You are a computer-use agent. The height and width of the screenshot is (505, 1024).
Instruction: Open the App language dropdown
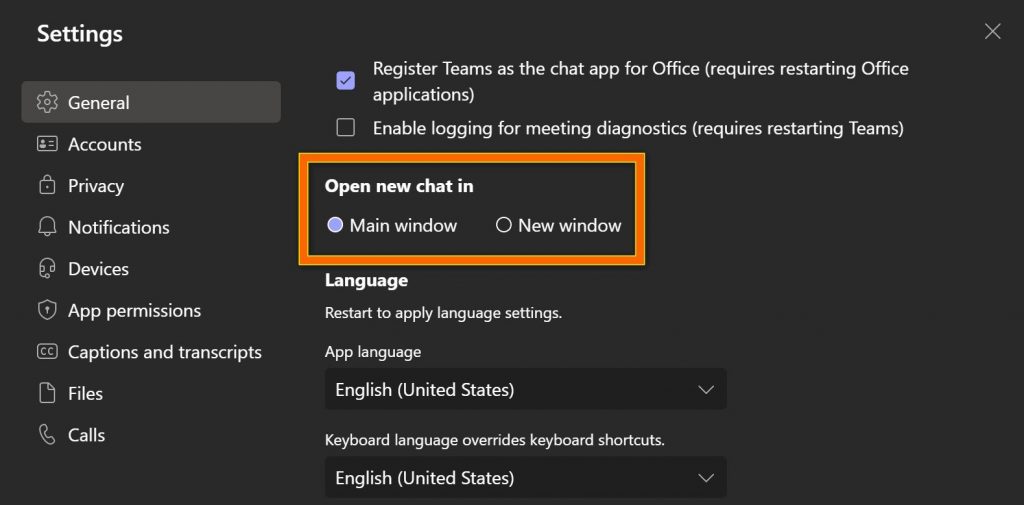(x=525, y=389)
